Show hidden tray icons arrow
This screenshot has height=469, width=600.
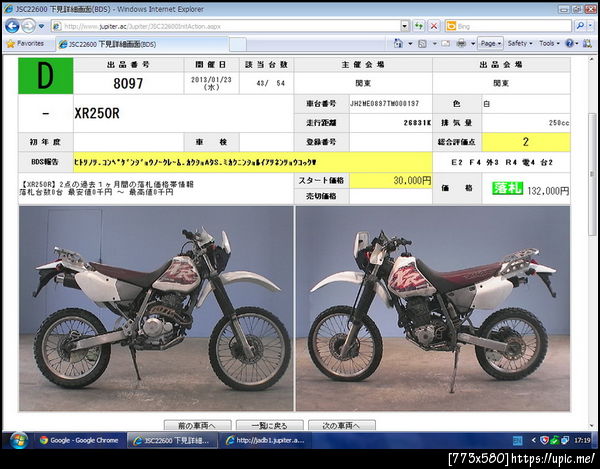pyautogui.click(x=533, y=441)
